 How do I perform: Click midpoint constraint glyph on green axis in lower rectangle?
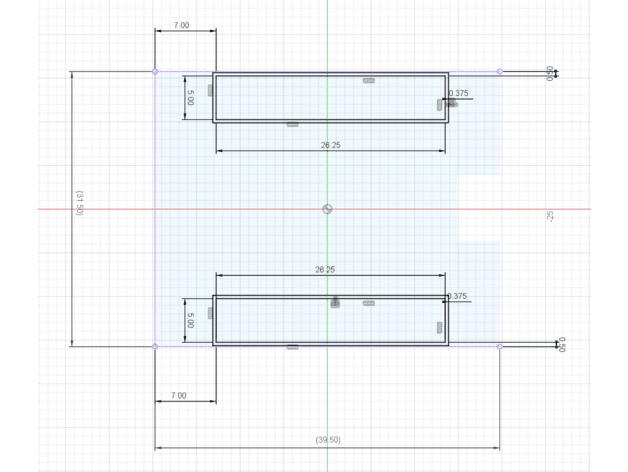click(x=335, y=302)
